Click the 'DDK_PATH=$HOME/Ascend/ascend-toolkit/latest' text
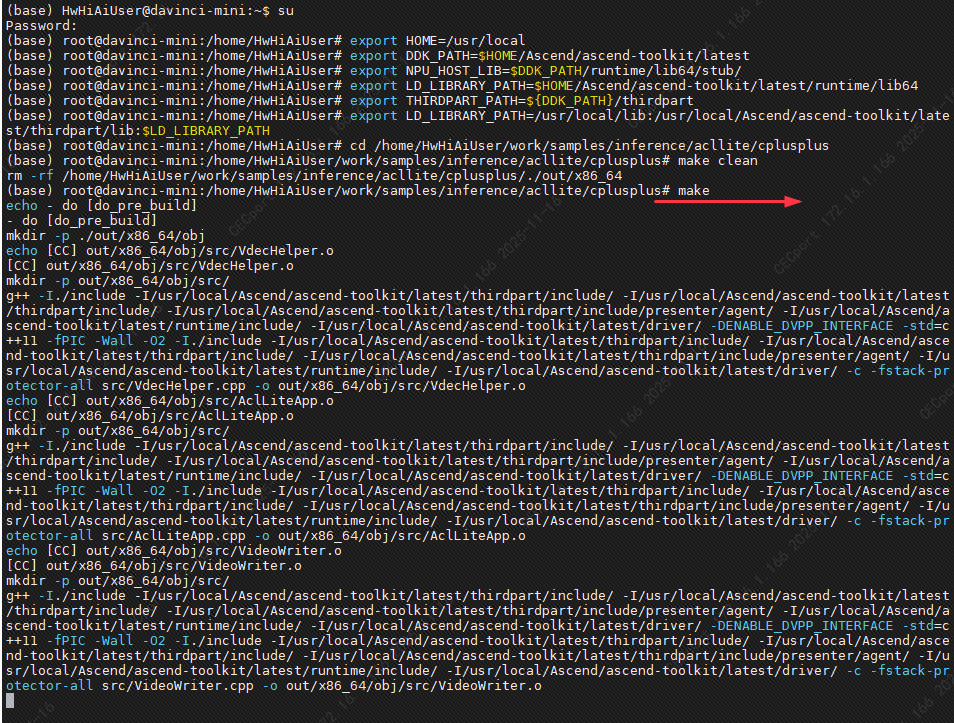The width and height of the screenshot is (954, 723). [x=577, y=55]
